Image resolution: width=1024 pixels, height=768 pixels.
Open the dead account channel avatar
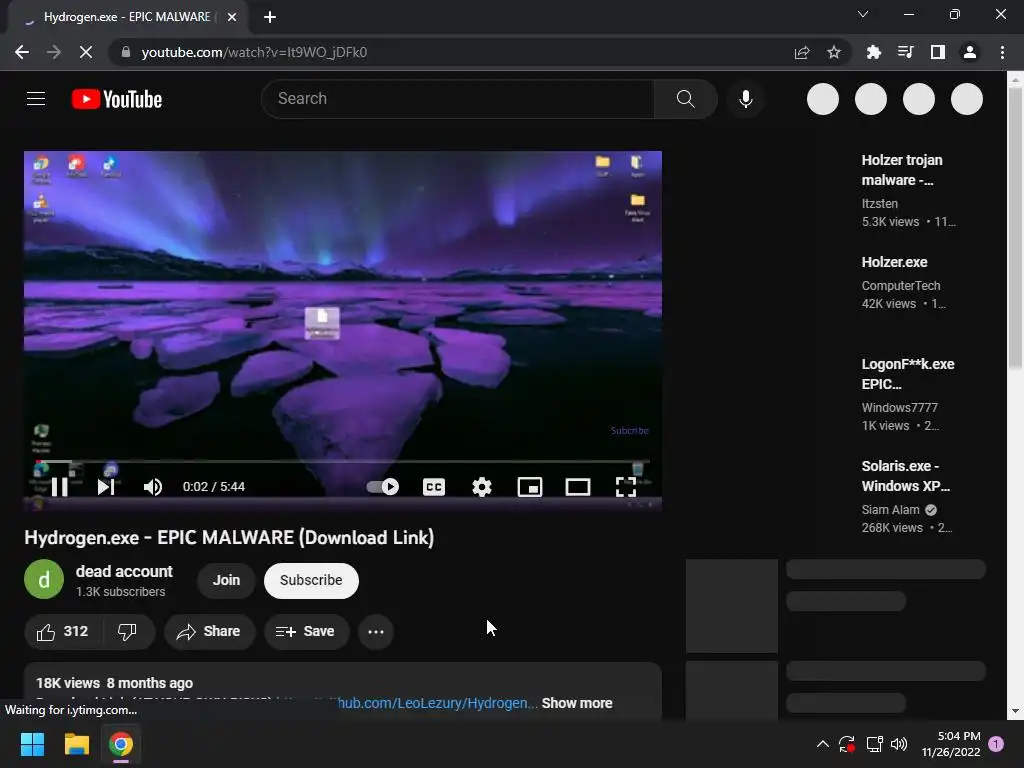(44, 579)
